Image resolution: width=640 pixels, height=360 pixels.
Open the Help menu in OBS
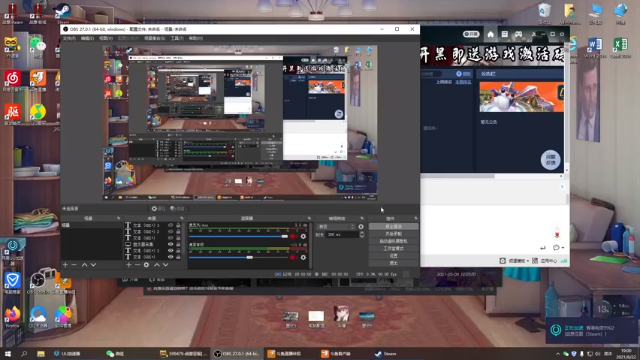pos(196,38)
